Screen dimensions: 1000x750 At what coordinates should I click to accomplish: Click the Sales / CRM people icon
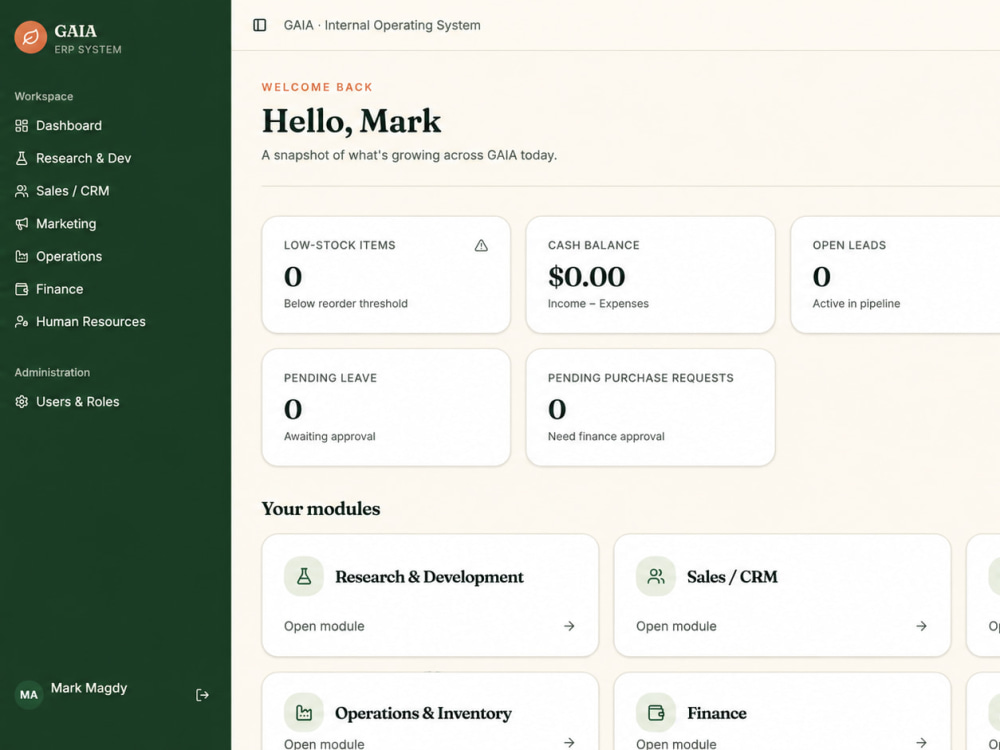tap(22, 191)
